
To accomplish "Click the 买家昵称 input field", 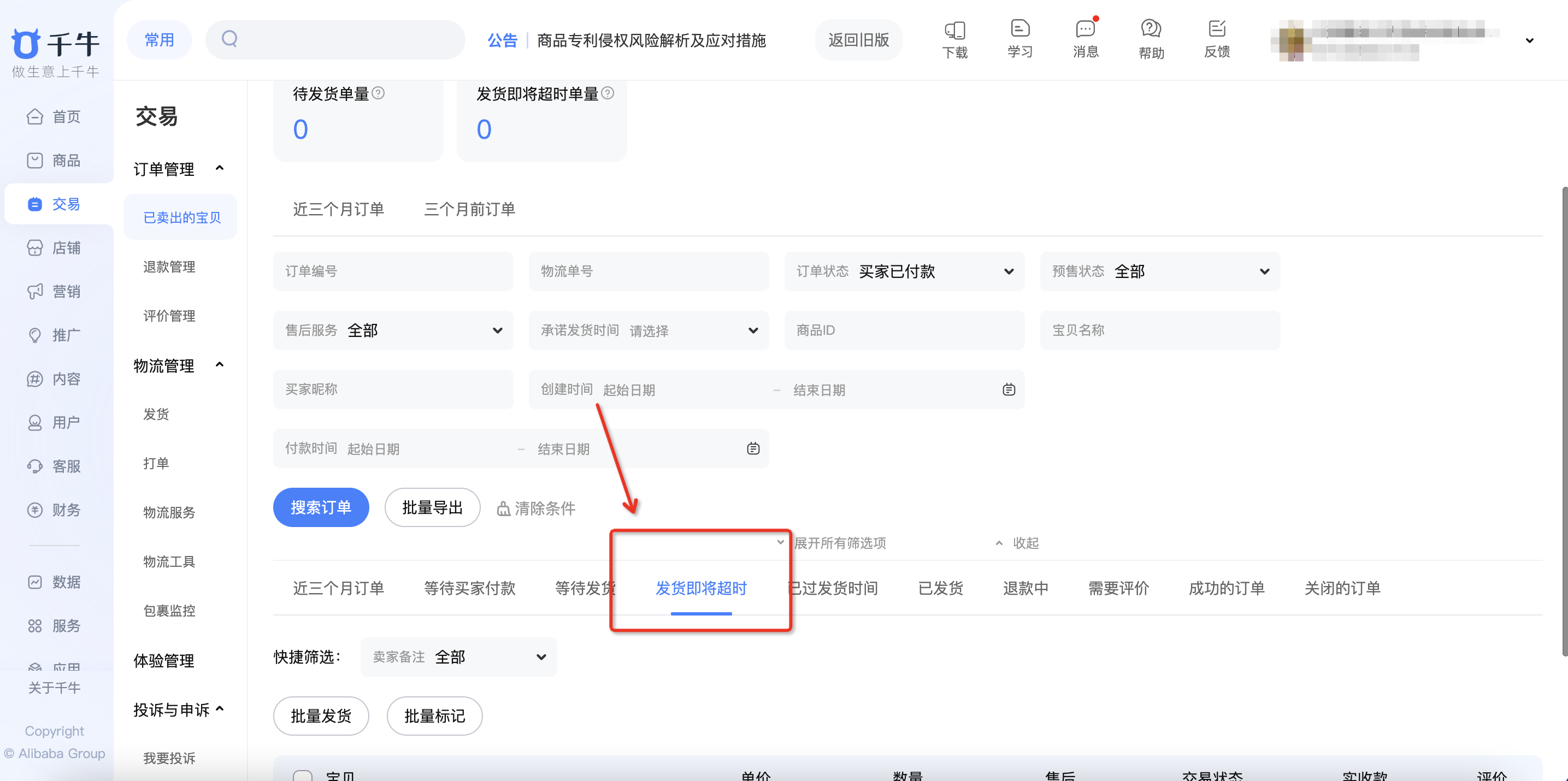I will pyautogui.click(x=393, y=389).
